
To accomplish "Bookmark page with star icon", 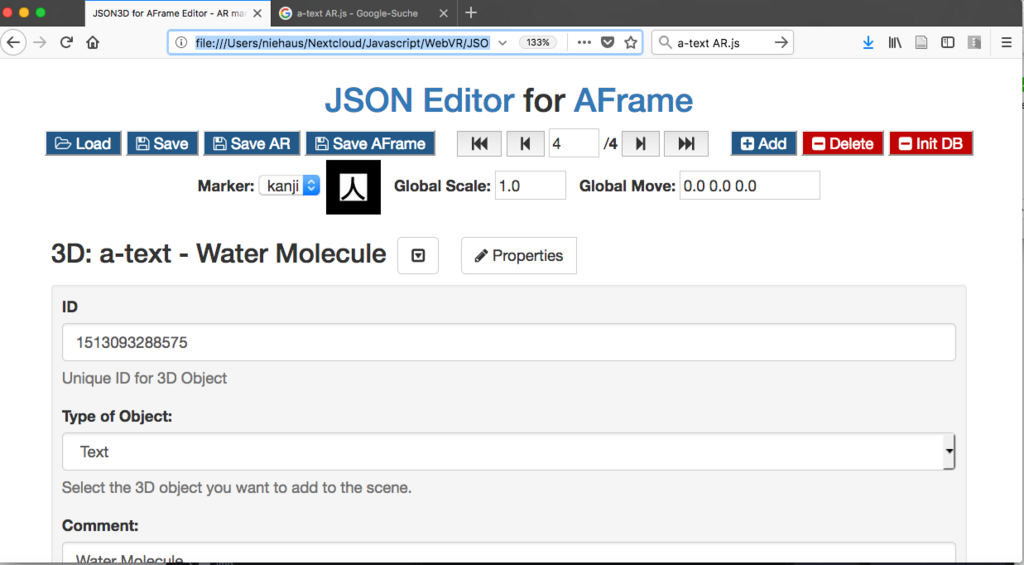I will [x=630, y=42].
